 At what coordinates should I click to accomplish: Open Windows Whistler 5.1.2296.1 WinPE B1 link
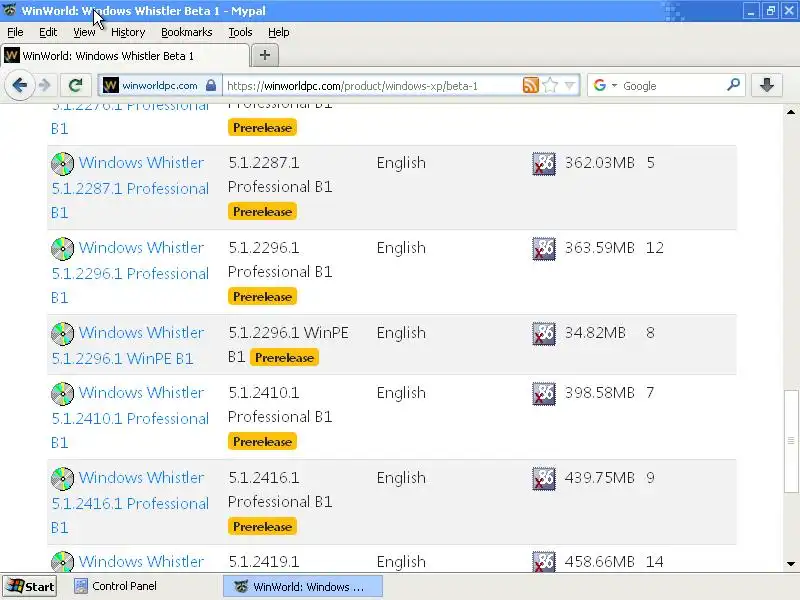coord(128,345)
